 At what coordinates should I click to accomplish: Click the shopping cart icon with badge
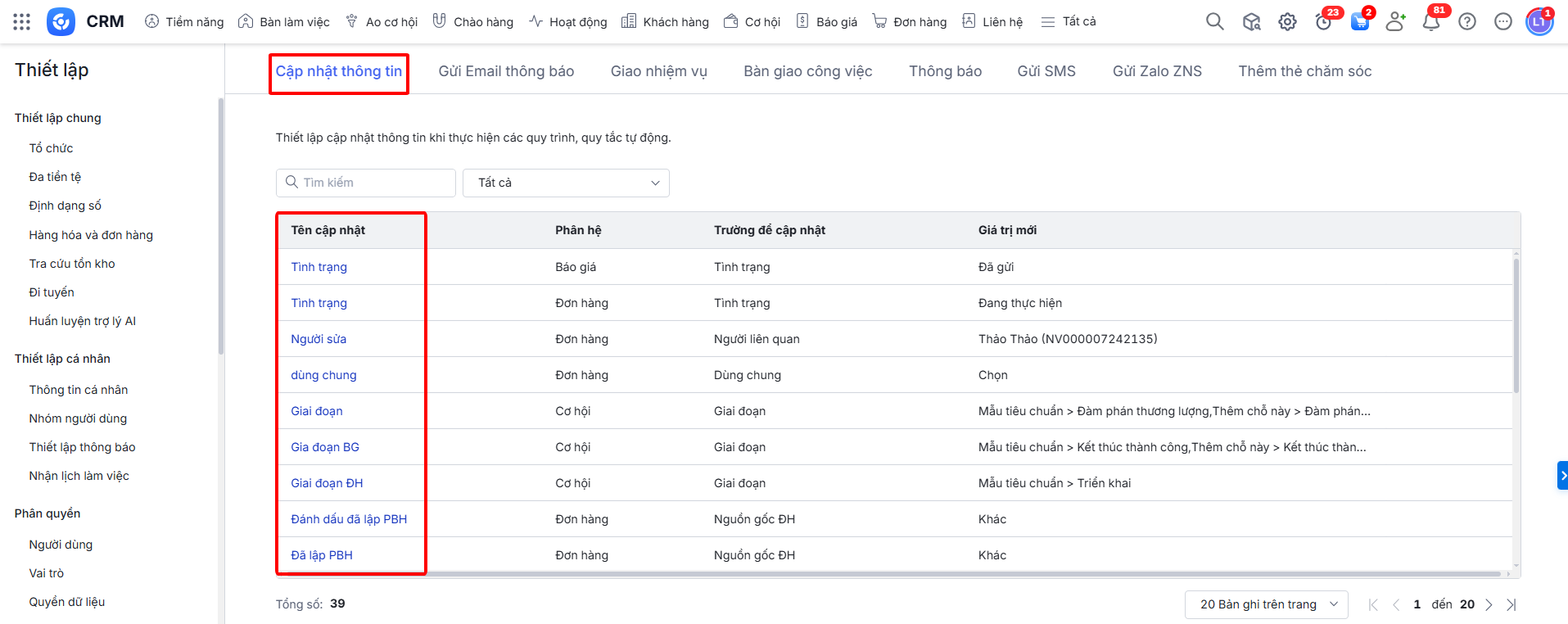click(x=1359, y=22)
